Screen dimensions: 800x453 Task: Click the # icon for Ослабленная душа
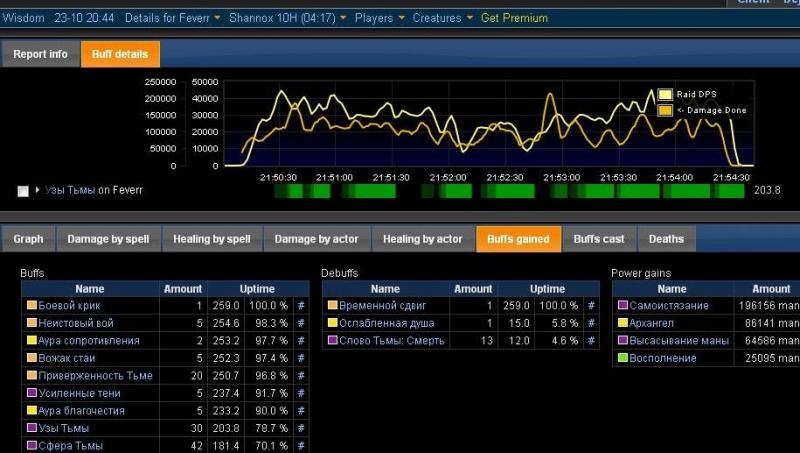tap(591, 323)
